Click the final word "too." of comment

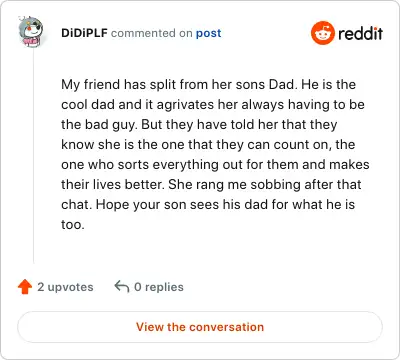pyautogui.click(x=73, y=225)
